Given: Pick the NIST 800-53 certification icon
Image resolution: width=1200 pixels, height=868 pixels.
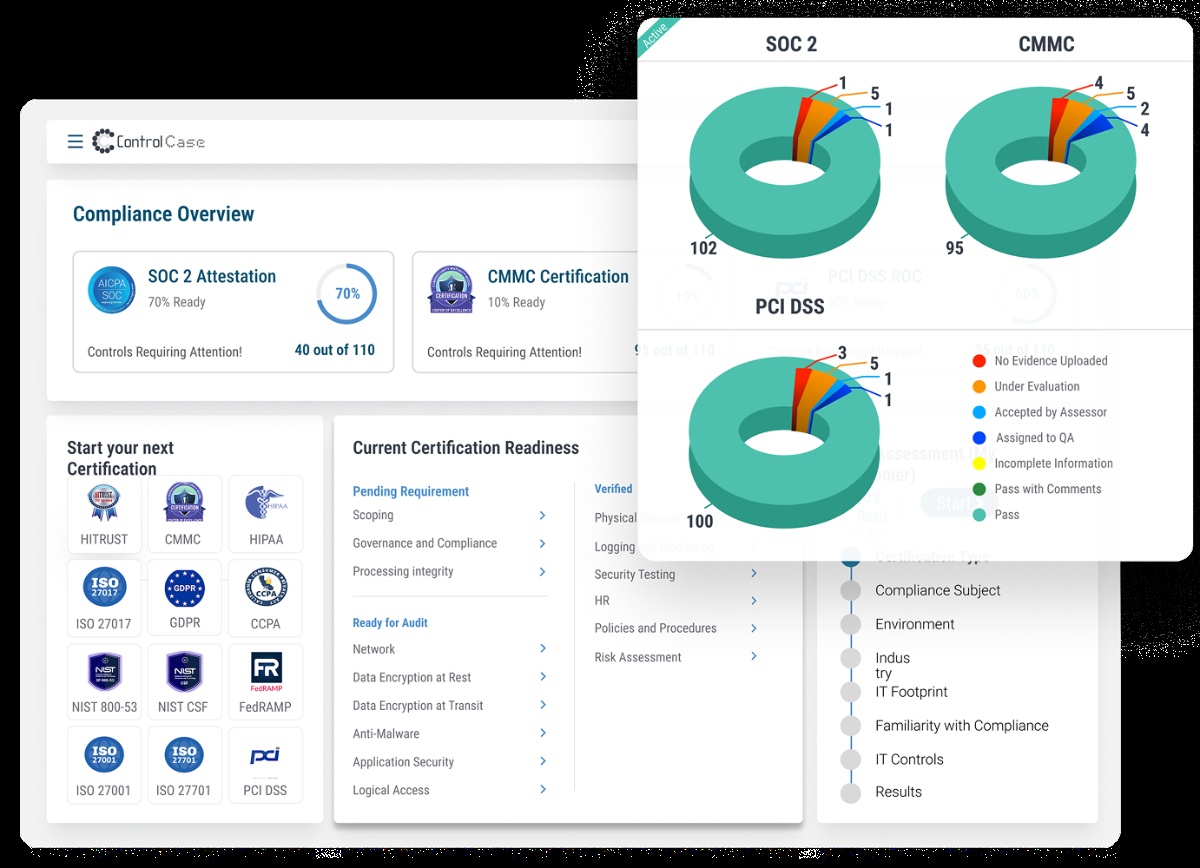Looking at the screenshot, I should (x=104, y=671).
